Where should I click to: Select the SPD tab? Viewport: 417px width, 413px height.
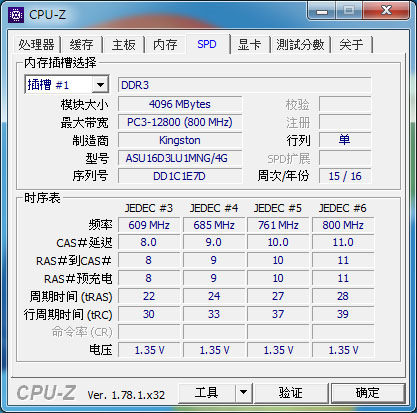pyautogui.click(x=207, y=44)
